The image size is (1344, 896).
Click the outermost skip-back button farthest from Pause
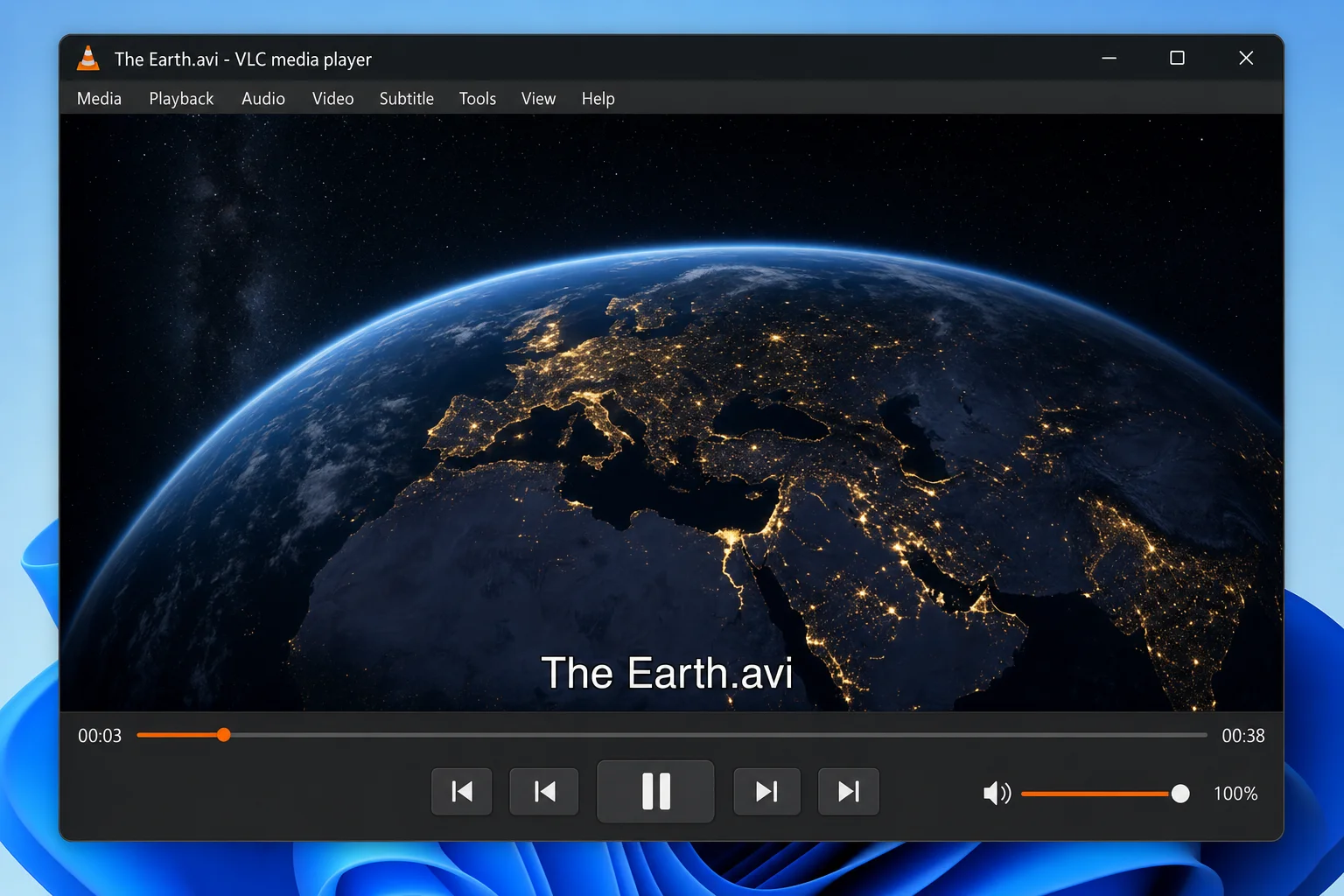tap(462, 792)
